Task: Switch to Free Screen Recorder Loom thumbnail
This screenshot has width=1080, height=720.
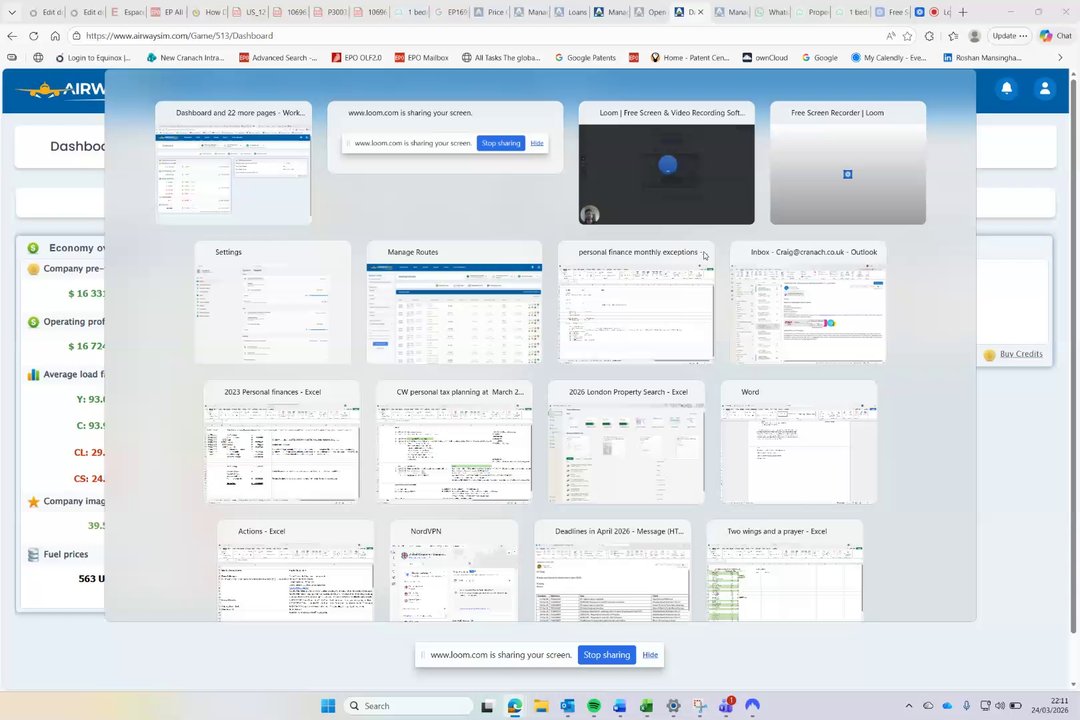Action: tap(848, 163)
